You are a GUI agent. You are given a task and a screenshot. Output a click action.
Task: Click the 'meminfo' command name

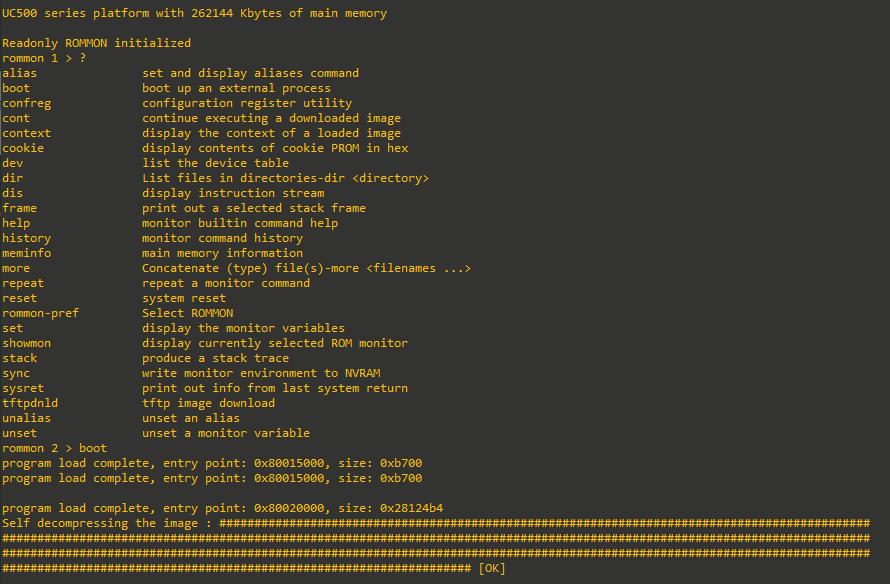pyautogui.click(x=27, y=253)
